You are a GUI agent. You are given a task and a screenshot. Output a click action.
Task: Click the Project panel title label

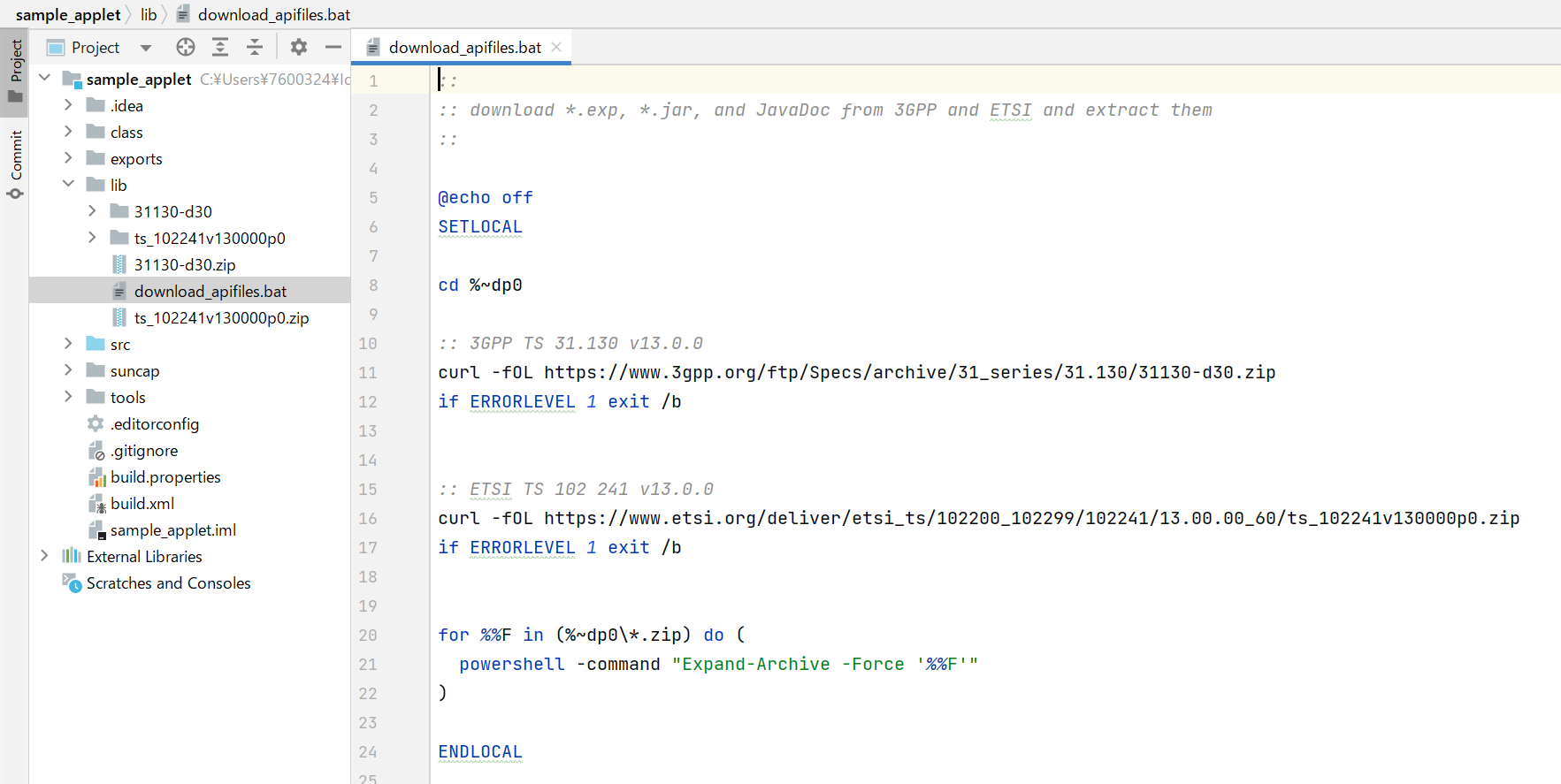(x=96, y=47)
